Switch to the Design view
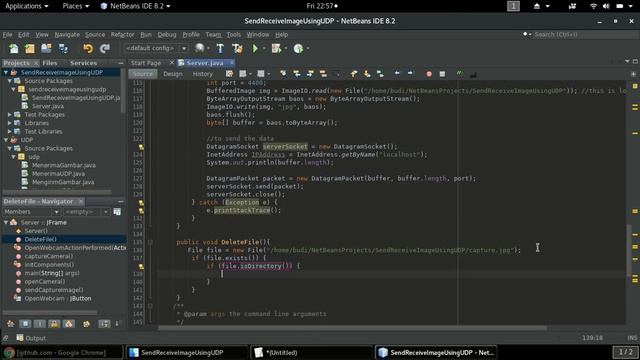Image resolution: width=640 pixels, height=360 pixels. (x=173, y=74)
